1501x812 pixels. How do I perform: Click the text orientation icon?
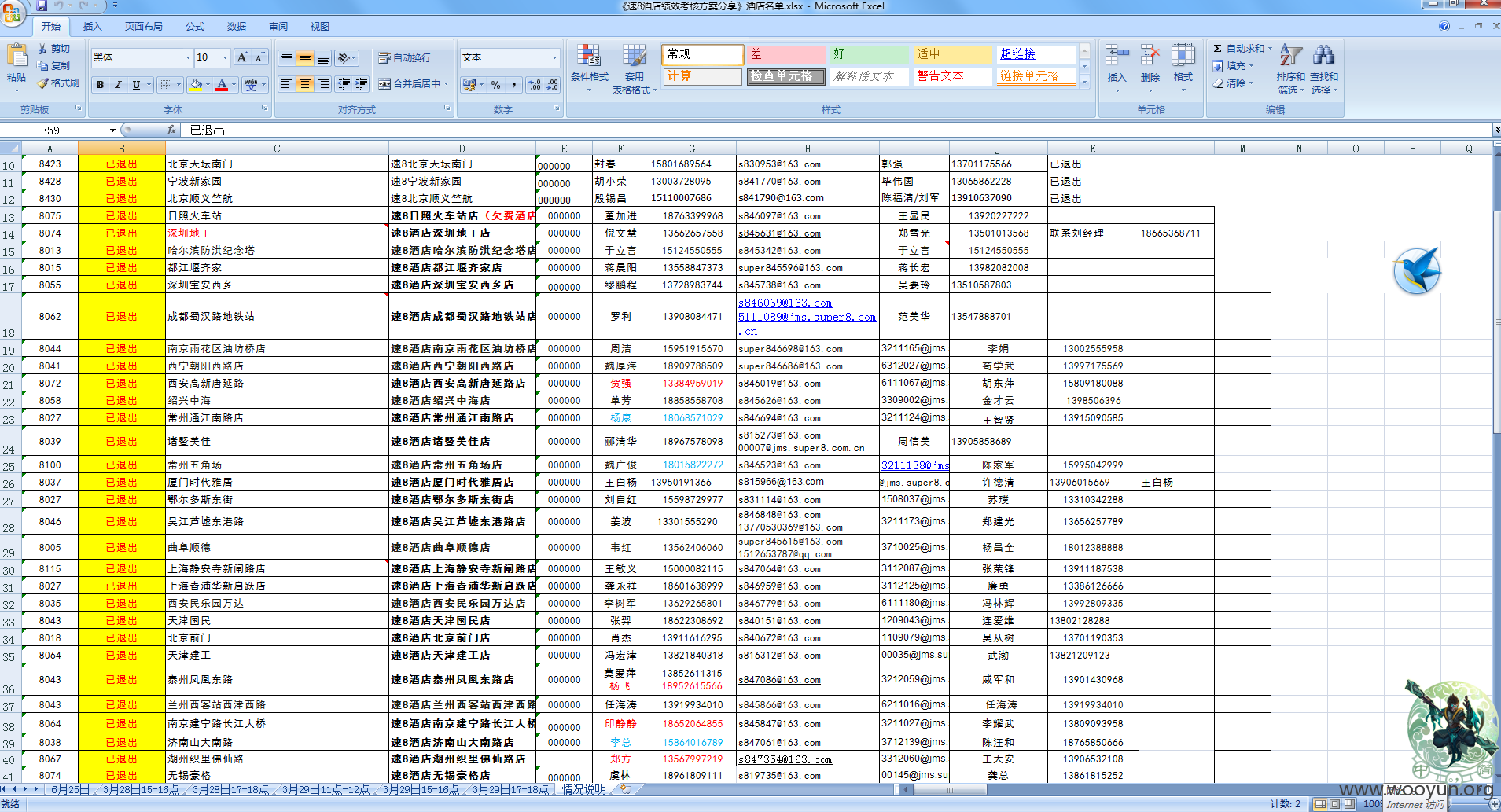pyautogui.click(x=344, y=58)
